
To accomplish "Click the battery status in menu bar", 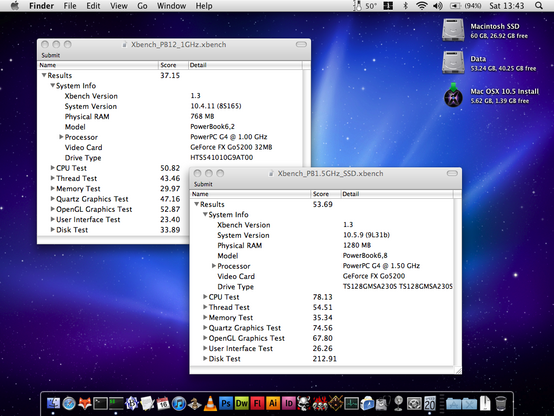I will pos(465,6).
